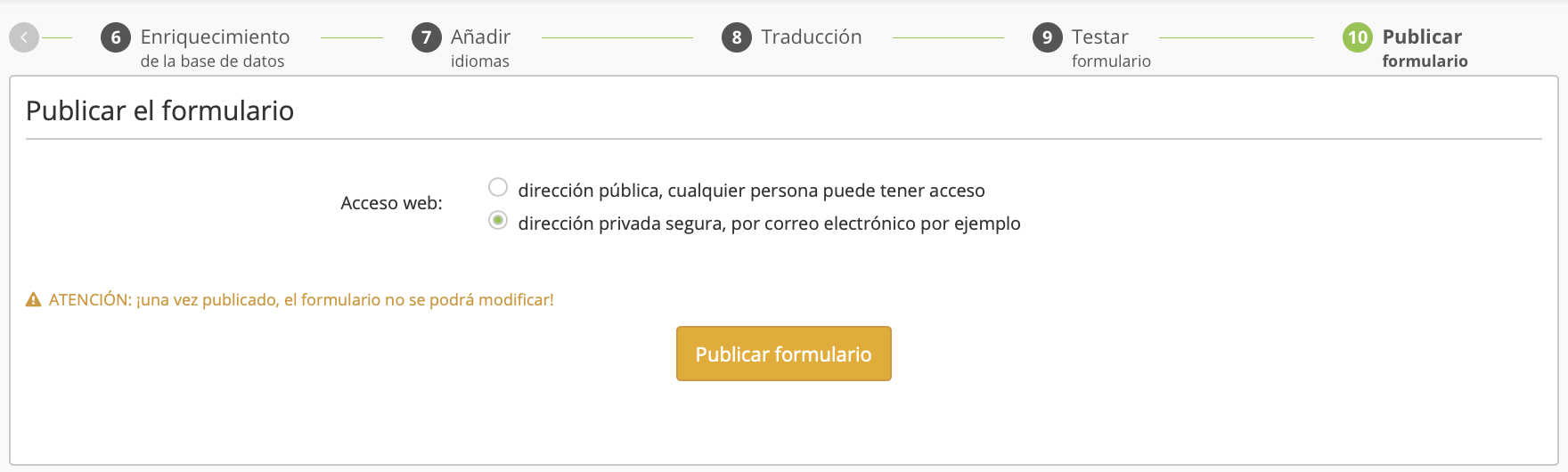The height and width of the screenshot is (472, 1568).
Task: Click the 'dirección pública, cualquier persona' option text
Action: pos(751,191)
